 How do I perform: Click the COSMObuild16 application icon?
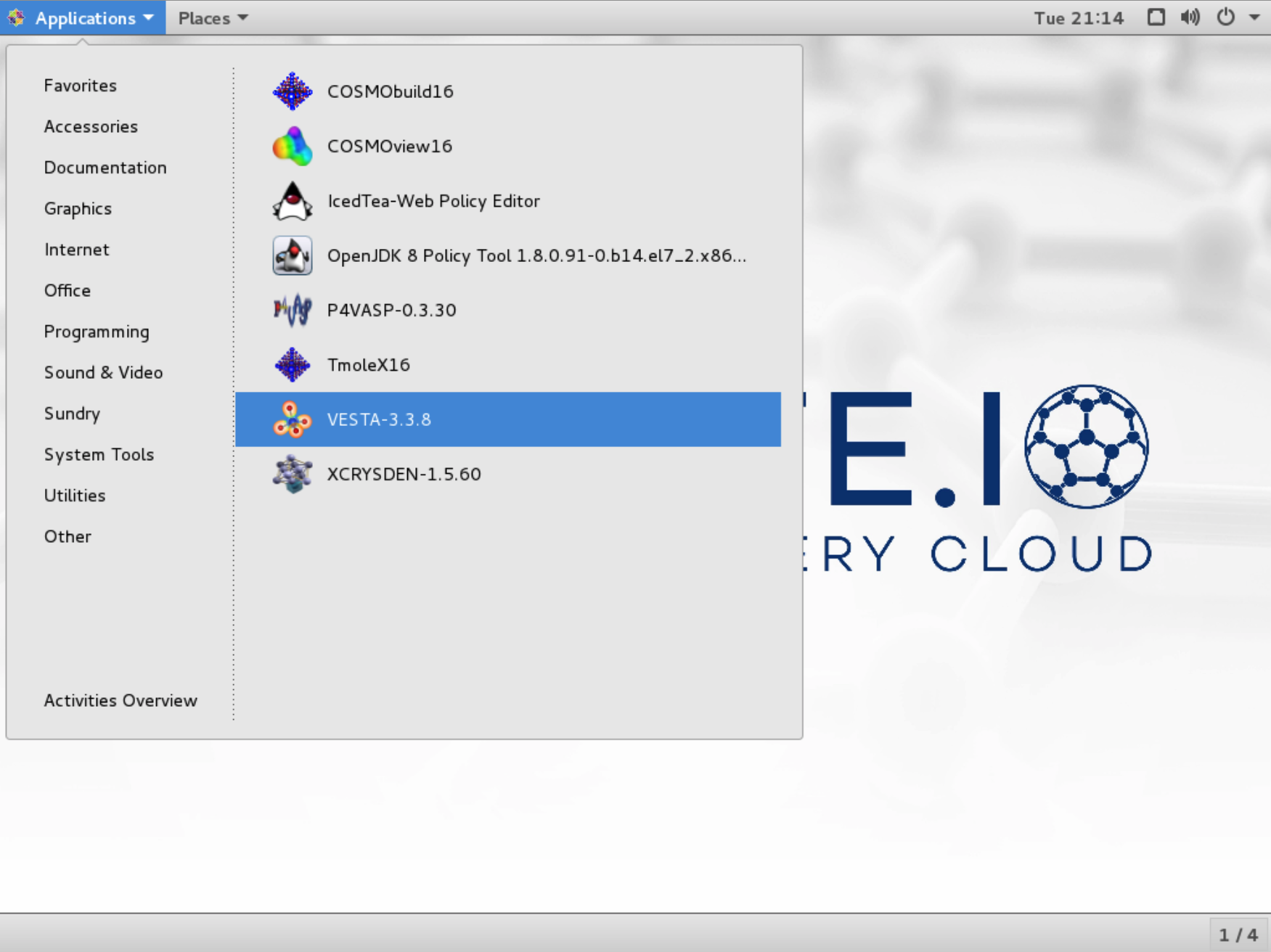(x=292, y=91)
